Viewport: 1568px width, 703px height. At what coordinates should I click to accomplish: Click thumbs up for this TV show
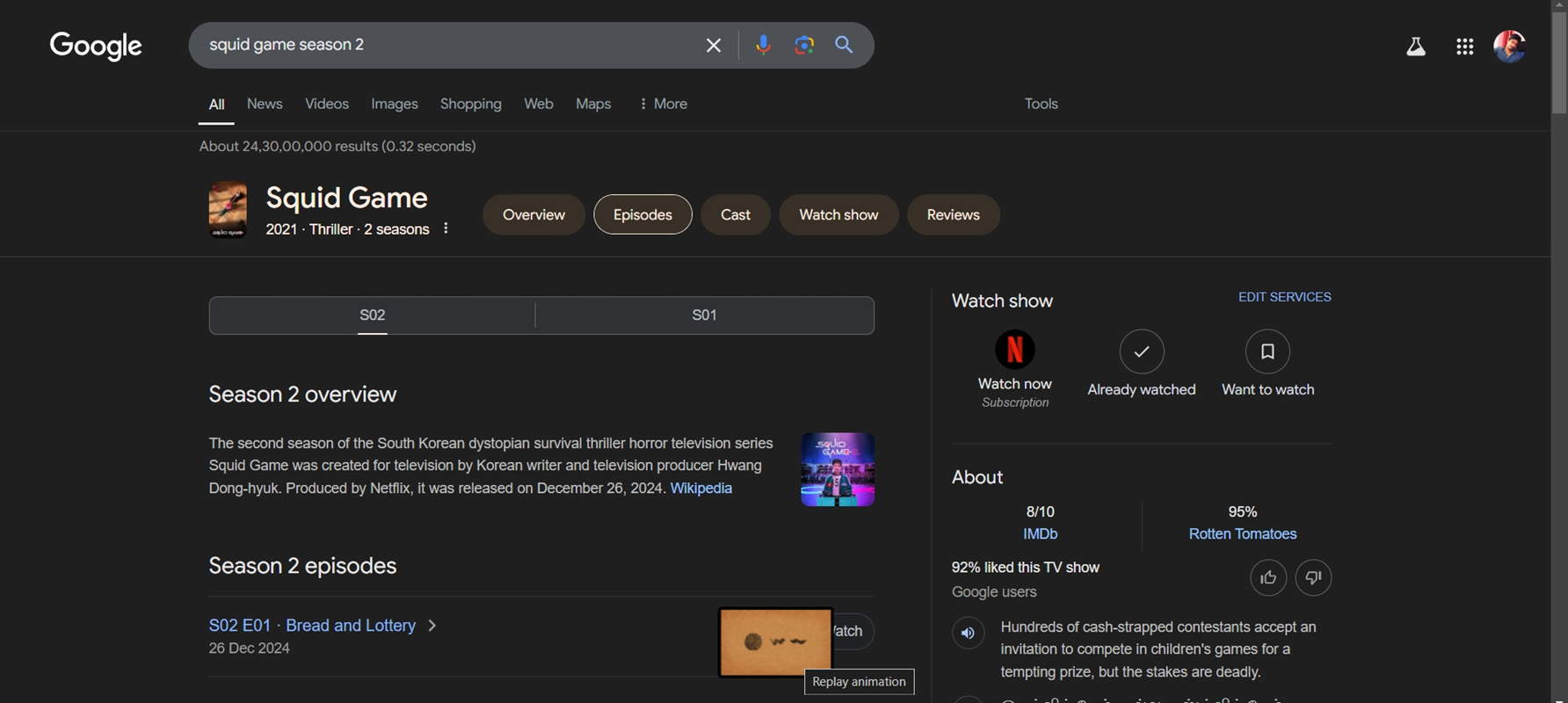point(1267,577)
